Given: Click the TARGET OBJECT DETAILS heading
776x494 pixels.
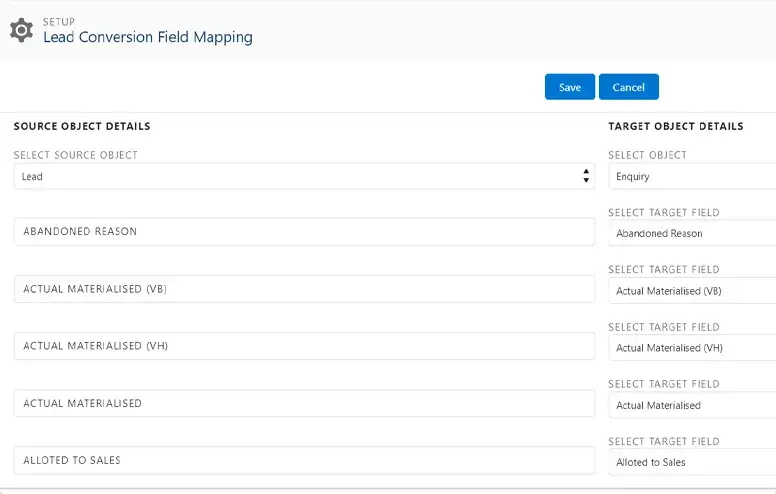Looking at the screenshot, I should tap(676, 126).
